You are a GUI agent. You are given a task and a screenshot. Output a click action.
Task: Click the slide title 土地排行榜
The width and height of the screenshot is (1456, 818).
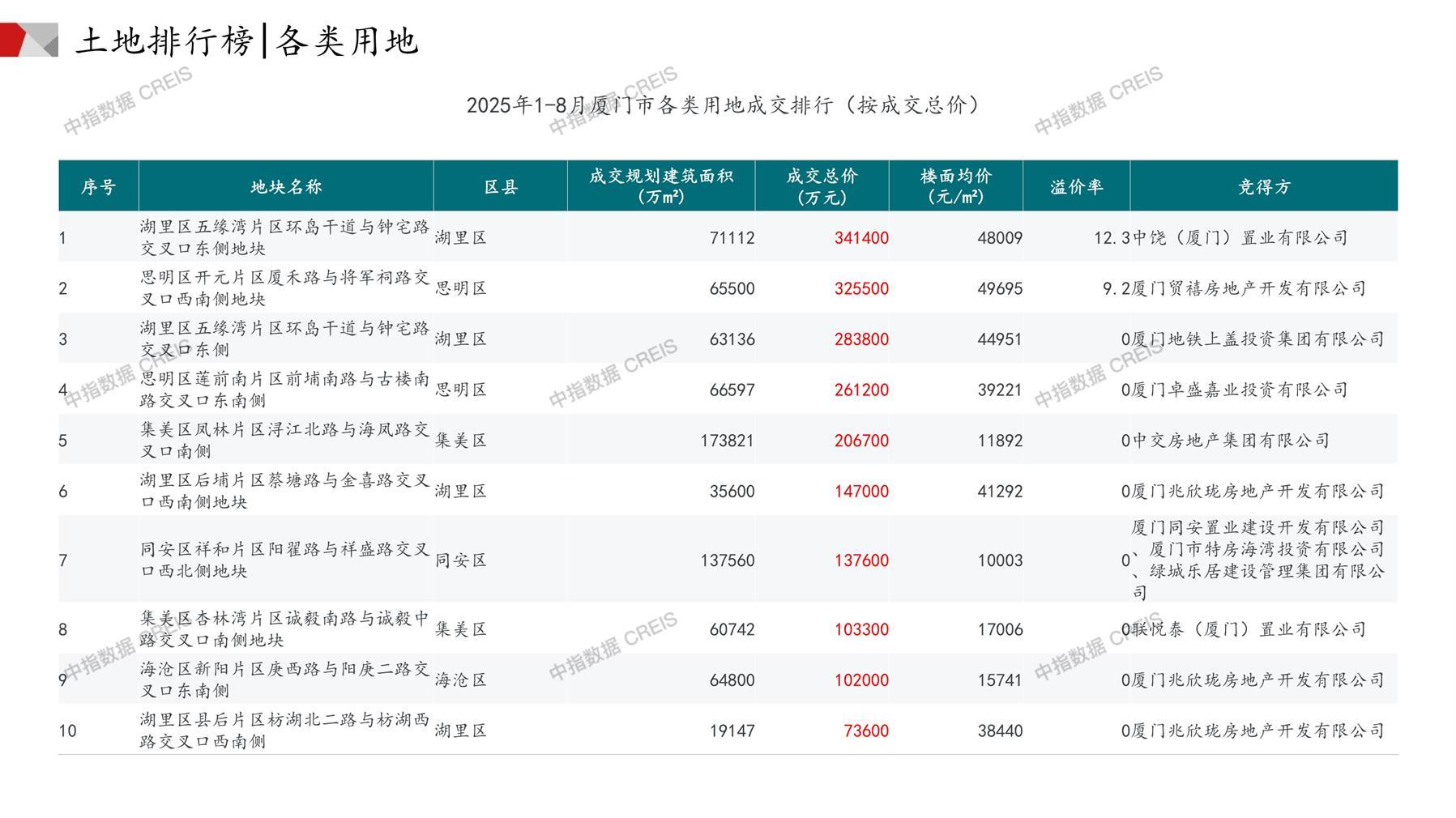(164, 41)
